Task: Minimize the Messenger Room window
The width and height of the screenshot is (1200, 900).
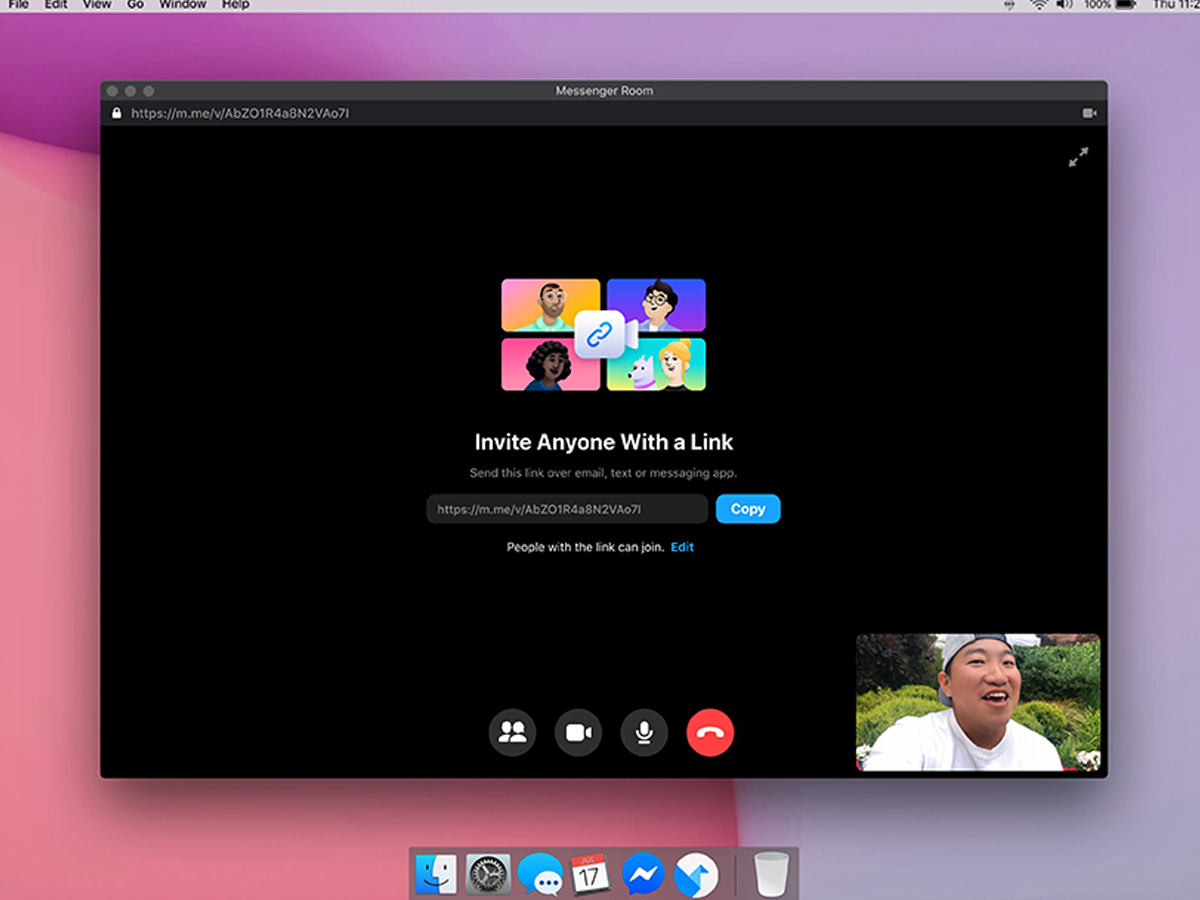Action: pyautogui.click(x=131, y=91)
